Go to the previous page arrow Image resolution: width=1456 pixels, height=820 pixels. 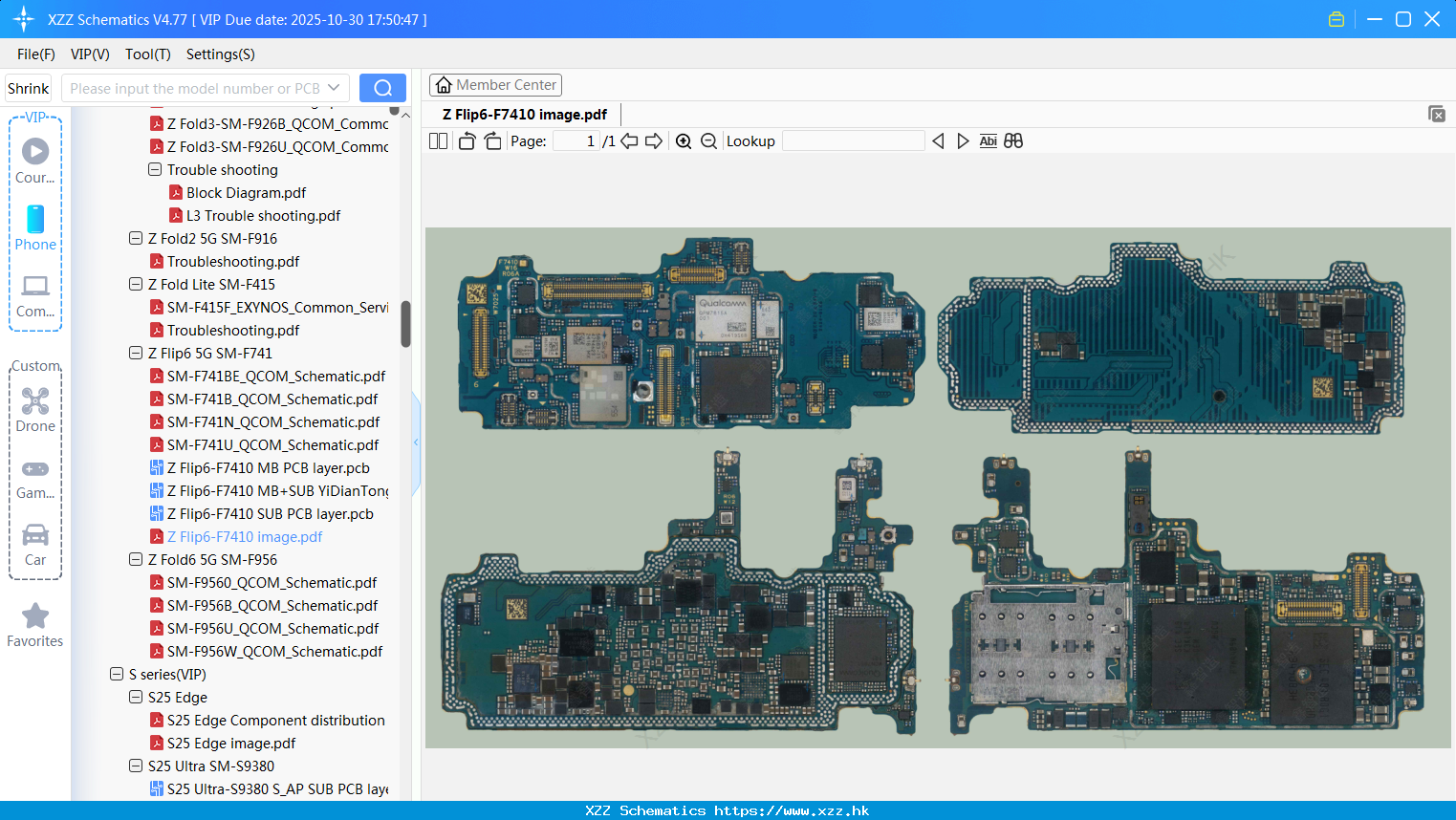point(629,140)
